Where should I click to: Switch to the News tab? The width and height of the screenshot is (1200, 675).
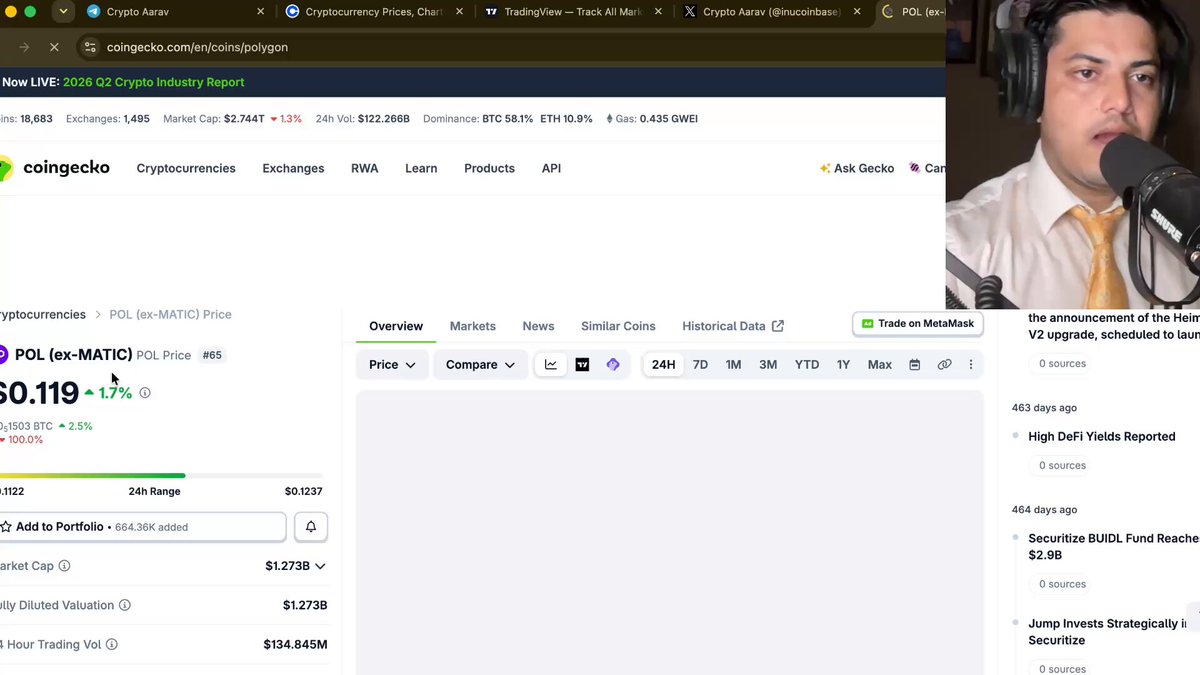538,326
